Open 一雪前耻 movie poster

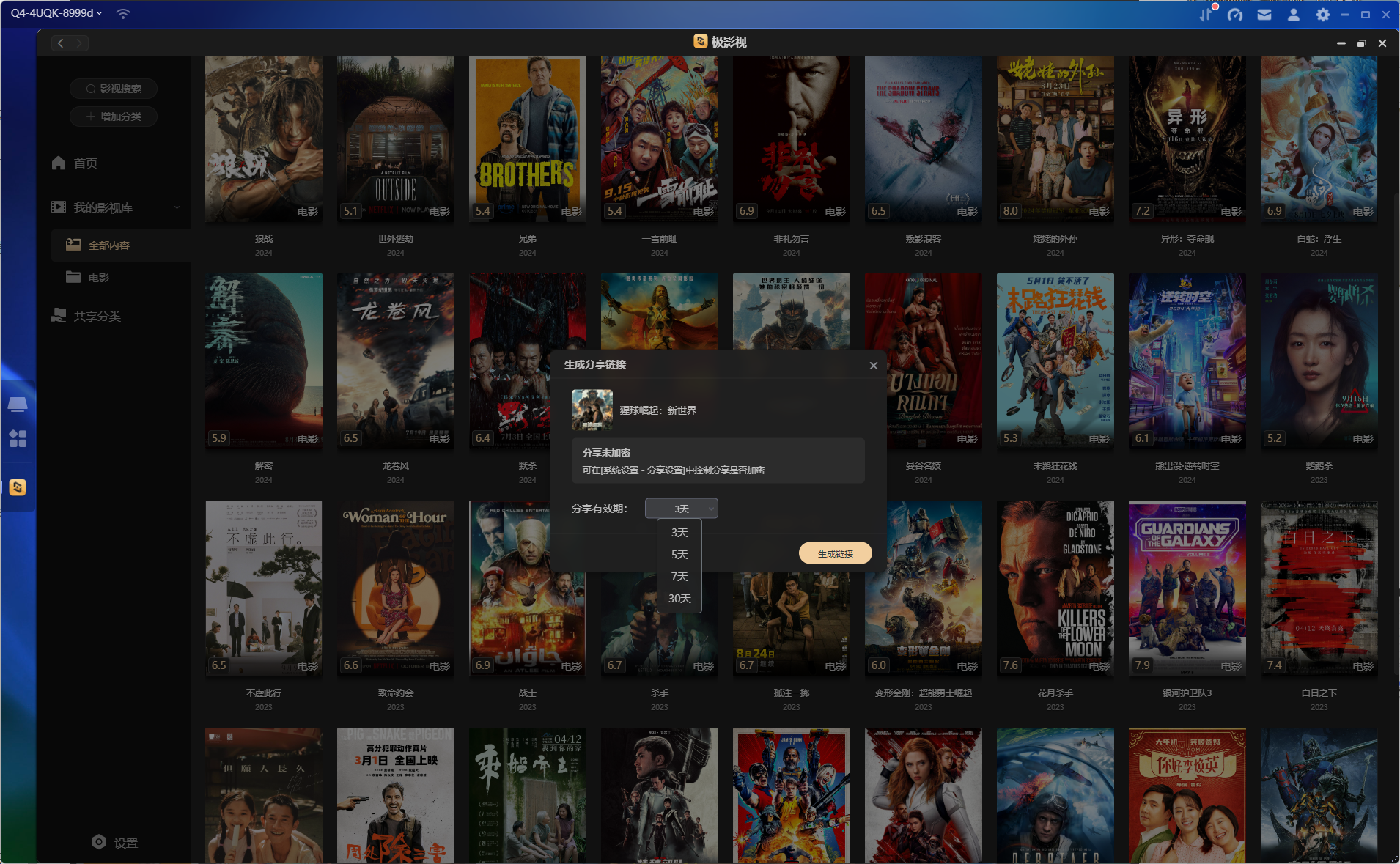660,139
